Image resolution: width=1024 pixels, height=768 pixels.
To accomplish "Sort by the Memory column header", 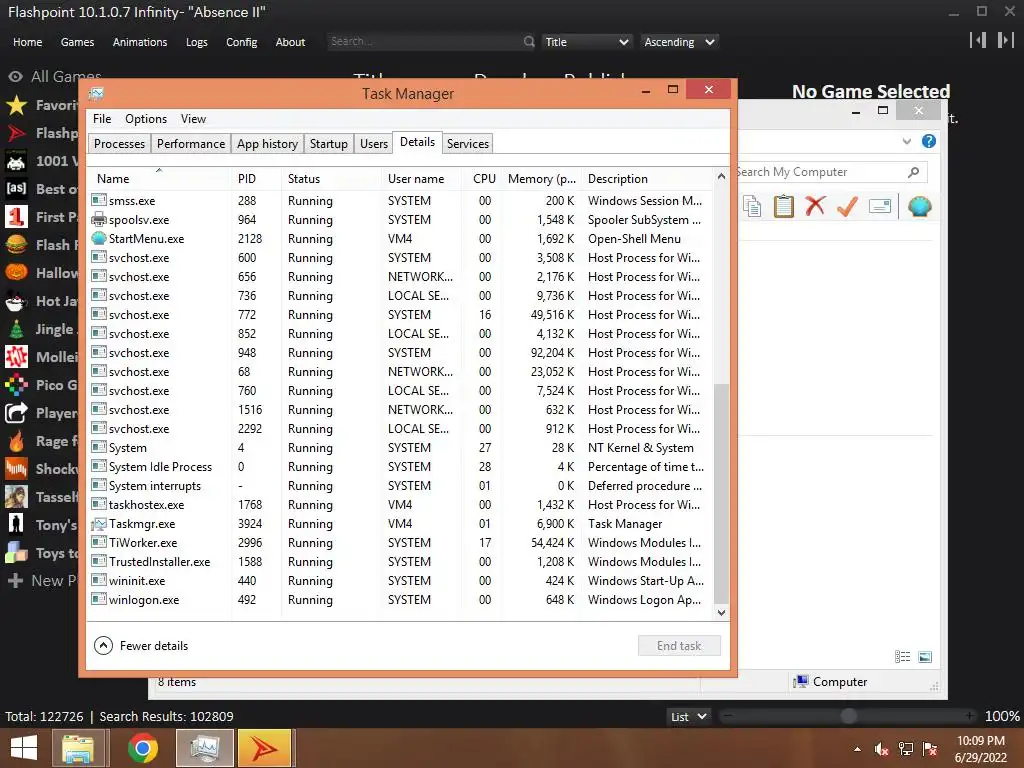I will (x=541, y=179).
